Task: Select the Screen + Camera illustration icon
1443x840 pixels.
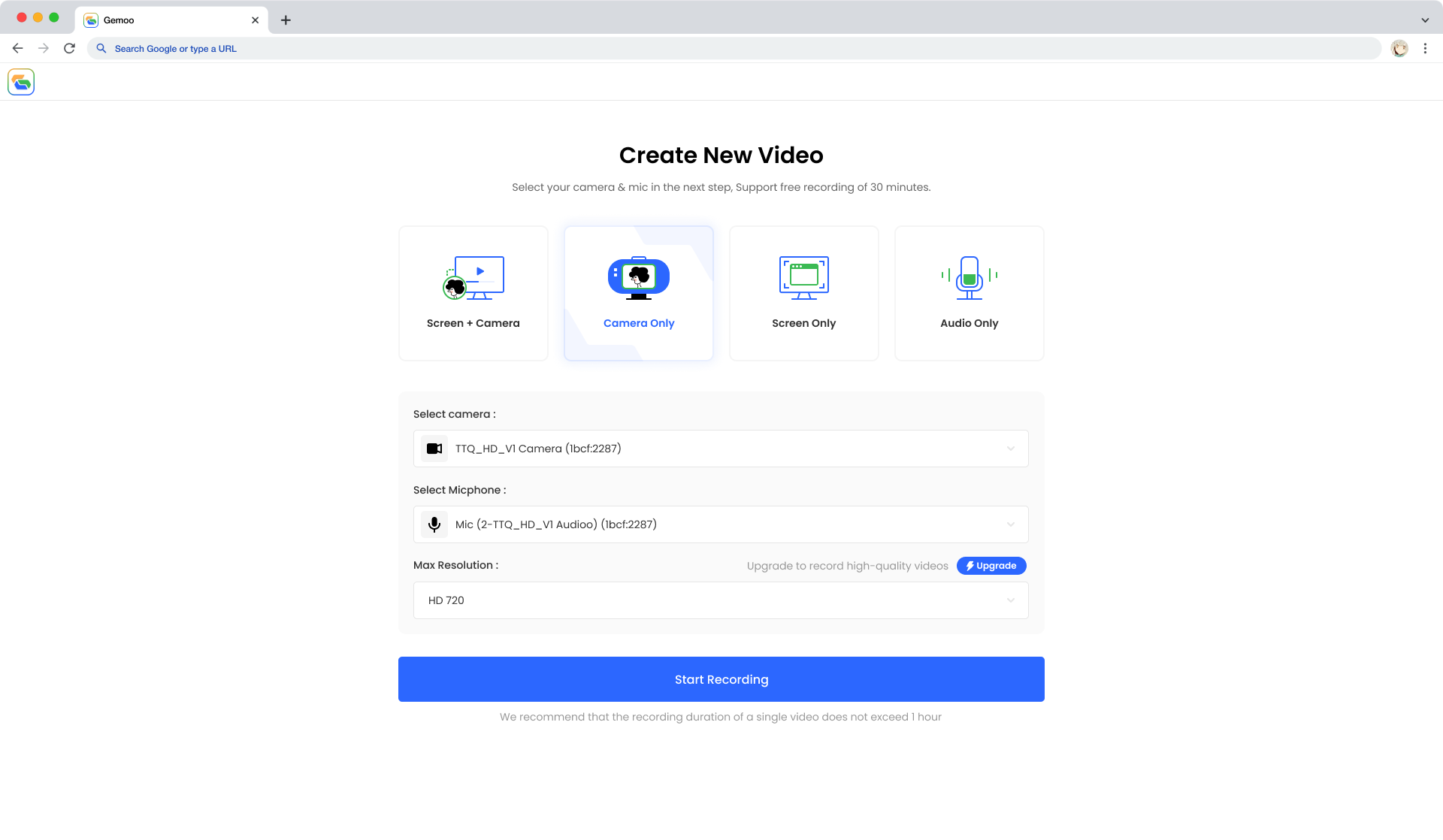Action: click(473, 277)
